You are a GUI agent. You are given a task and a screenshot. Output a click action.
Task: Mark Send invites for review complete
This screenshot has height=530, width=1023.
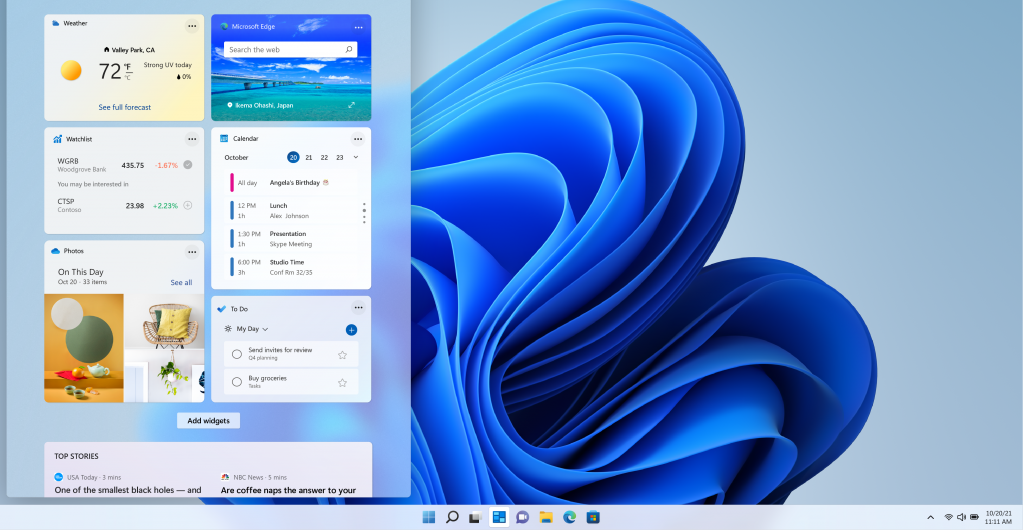(237, 354)
